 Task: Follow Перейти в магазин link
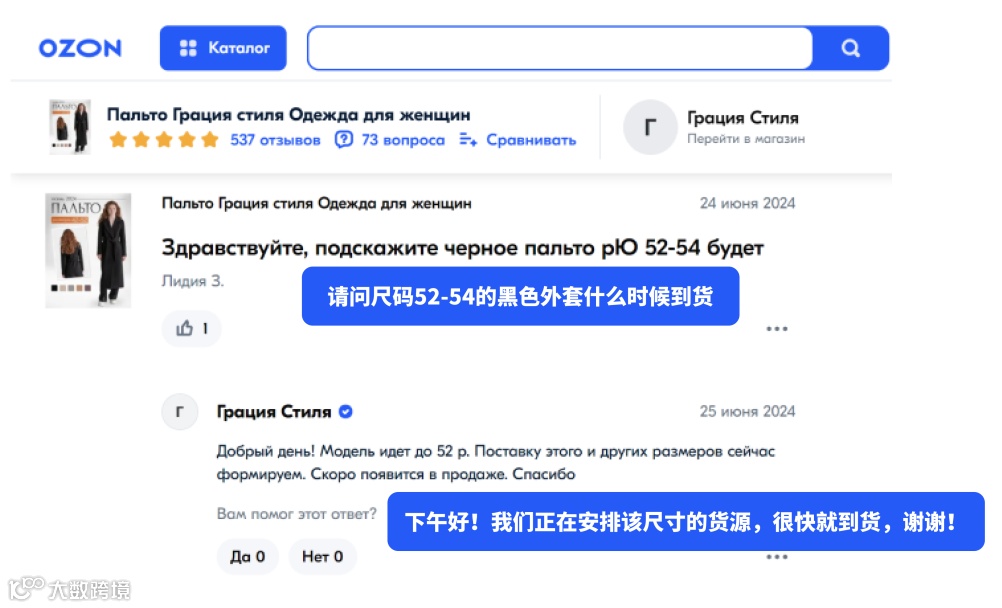(x=746, y=139)
